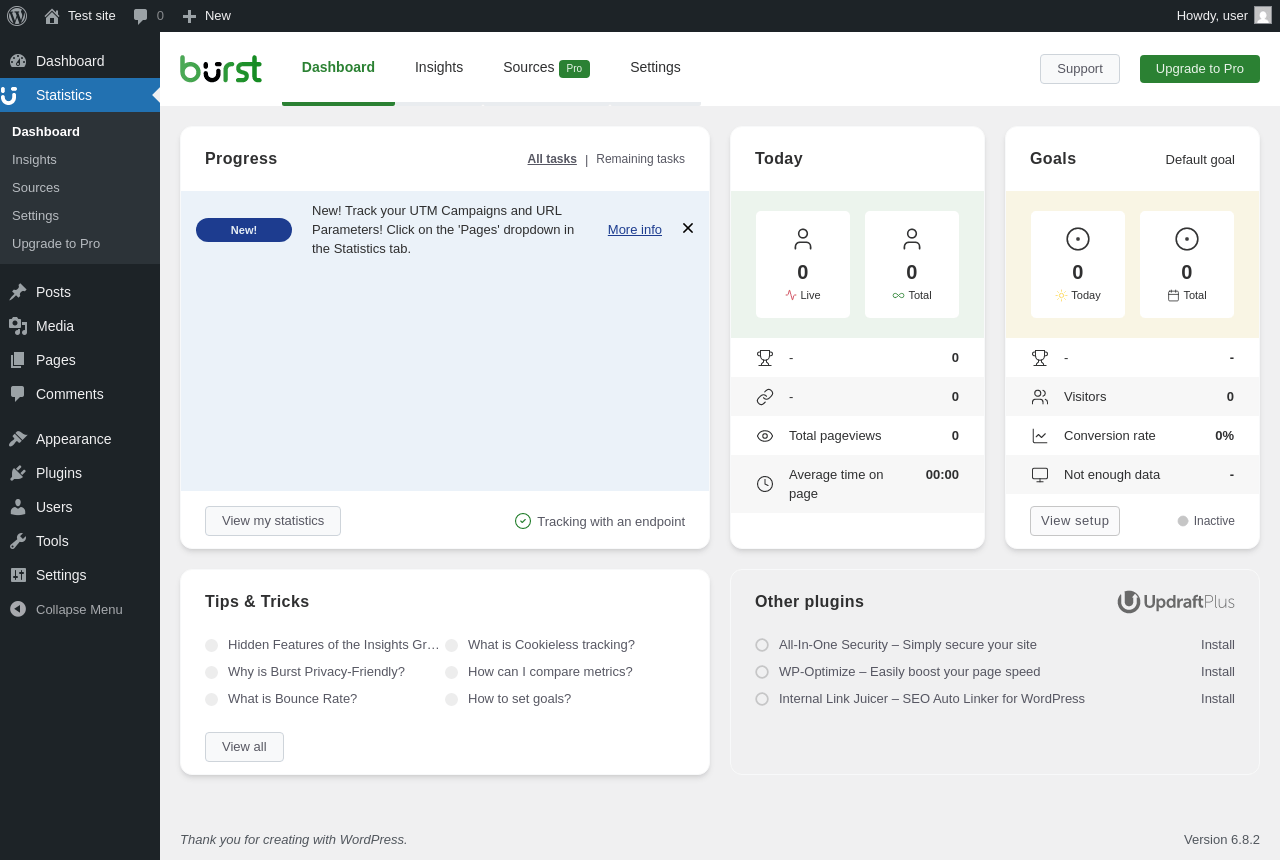Screen dimensions: 1280x860
Task: Click the Not enough data row
Action: [1132, 475]
